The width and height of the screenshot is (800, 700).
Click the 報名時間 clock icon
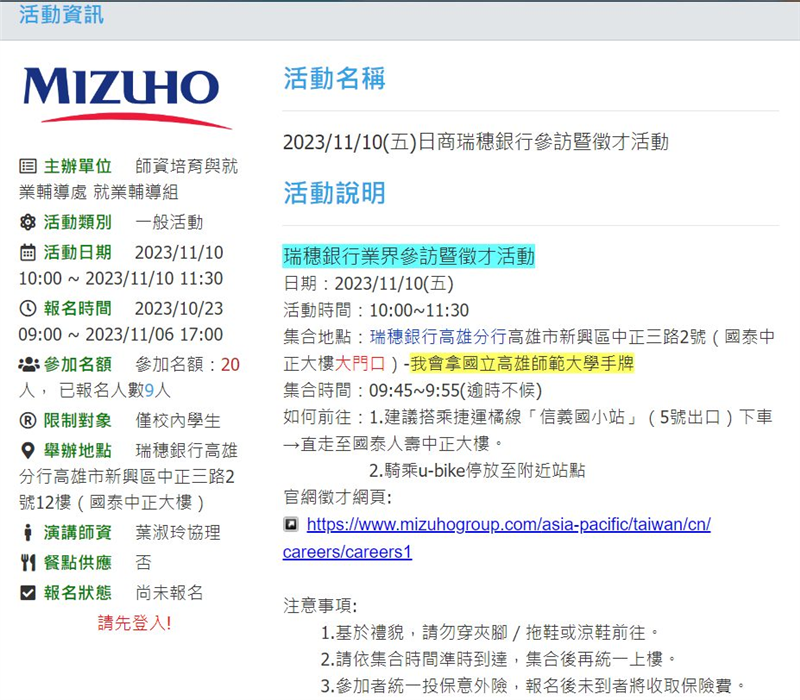click(x=28, y=308)
